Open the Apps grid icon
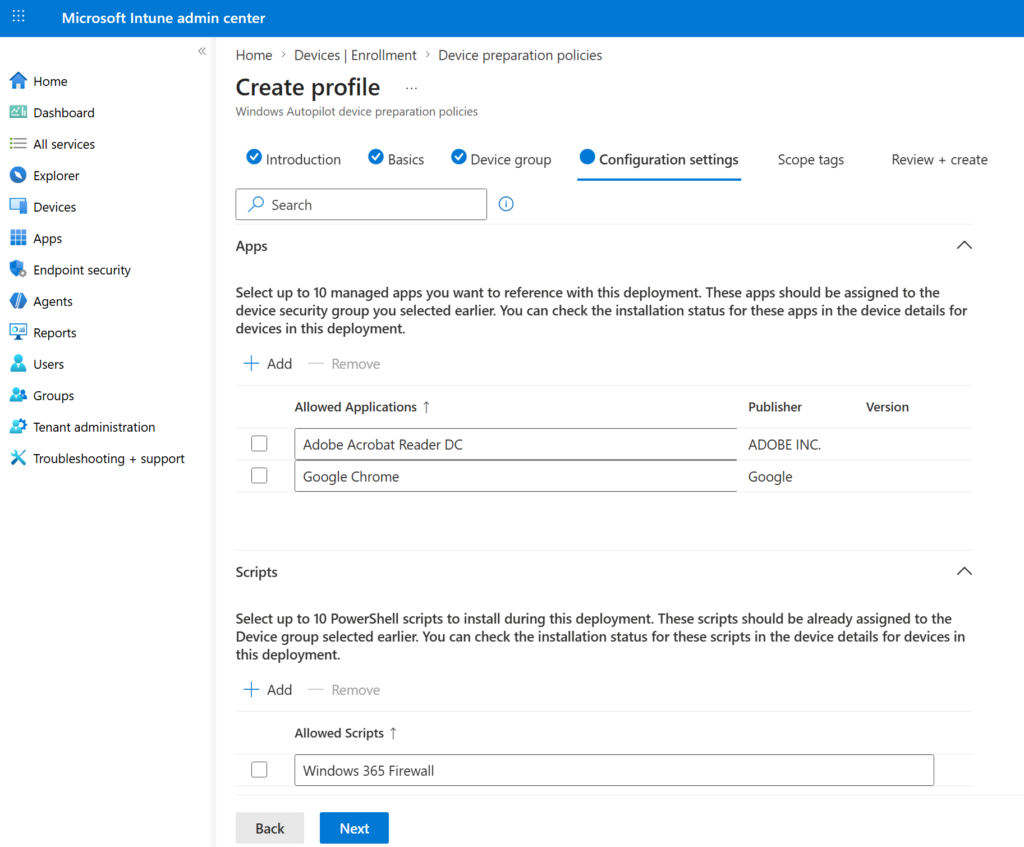Image resolution: width=1024 pixels, height=847 pixels. (x=18, y=239)
